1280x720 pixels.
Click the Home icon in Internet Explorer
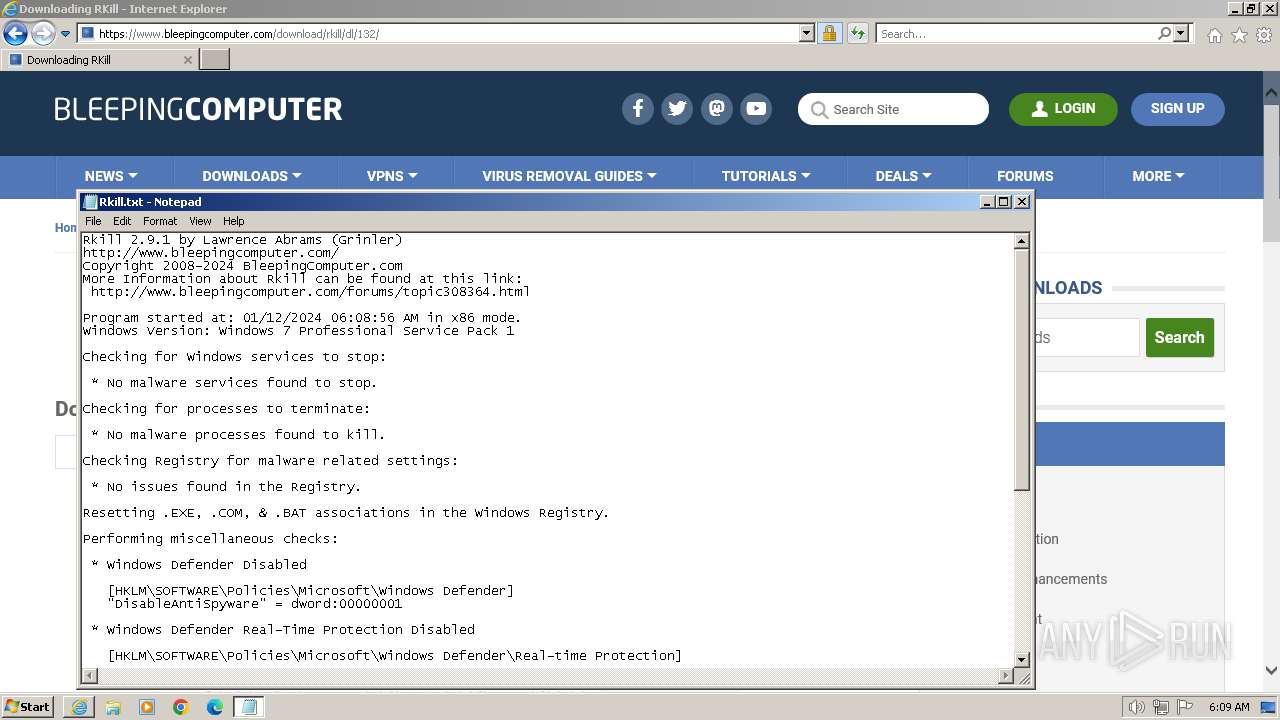pyautogui.click(x=1214, y=35)
